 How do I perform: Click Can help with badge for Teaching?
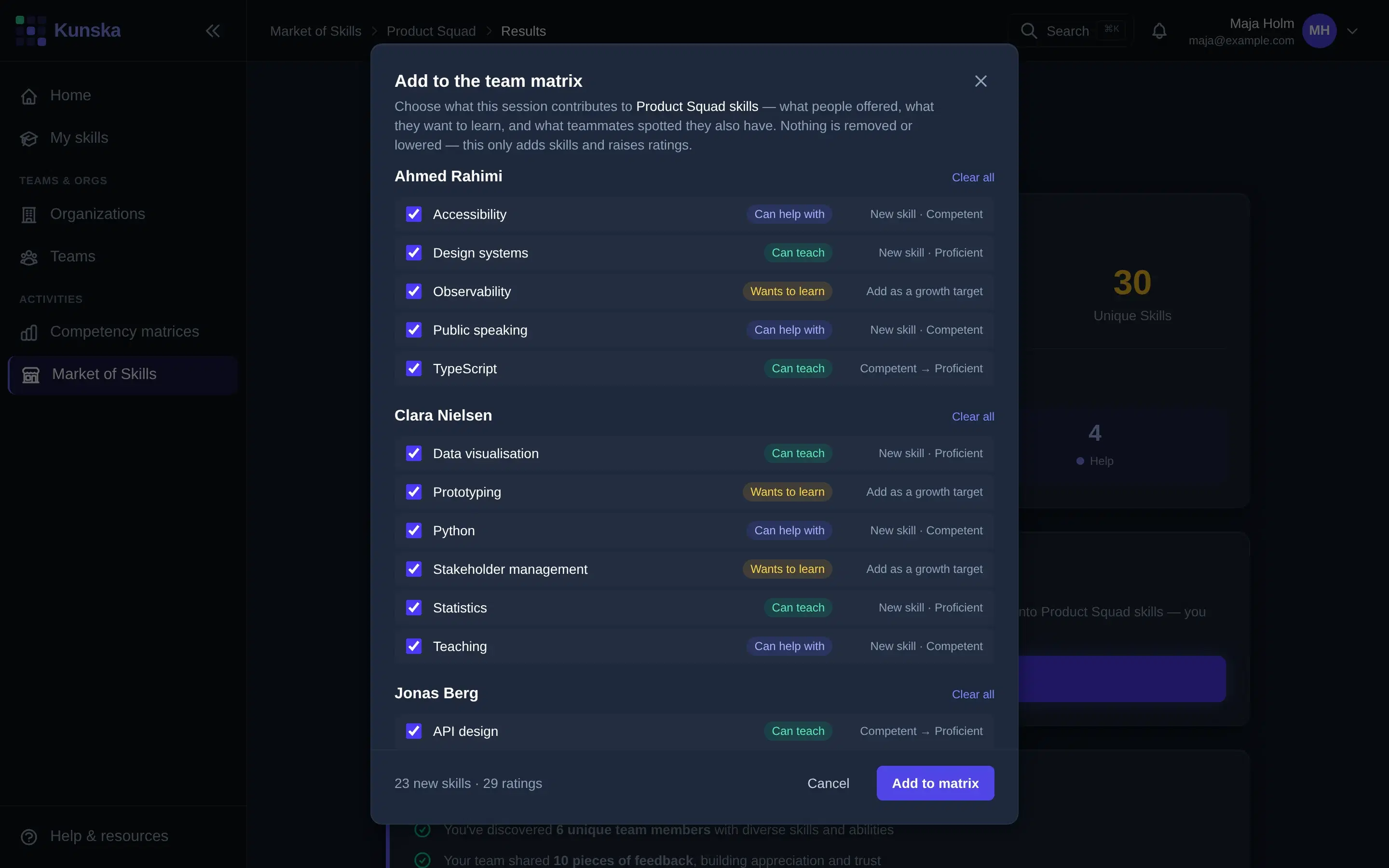click(x=789, y=646)
